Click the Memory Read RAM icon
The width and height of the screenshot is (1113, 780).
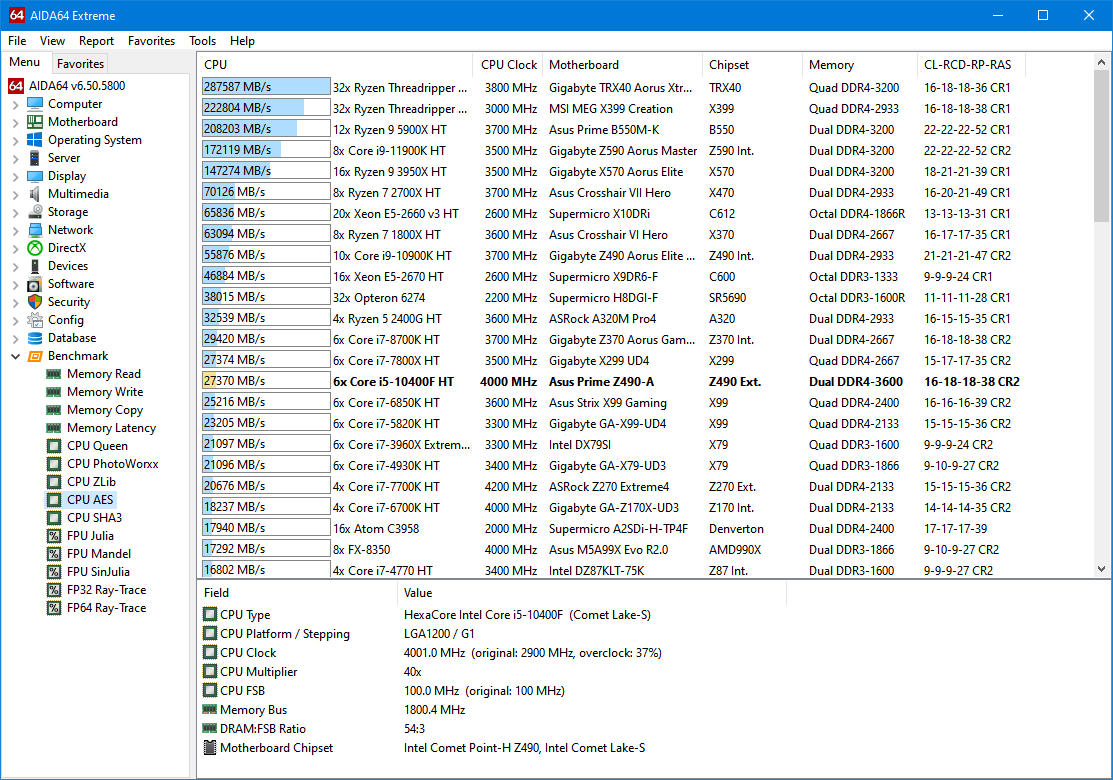click(x=53, y=374)
